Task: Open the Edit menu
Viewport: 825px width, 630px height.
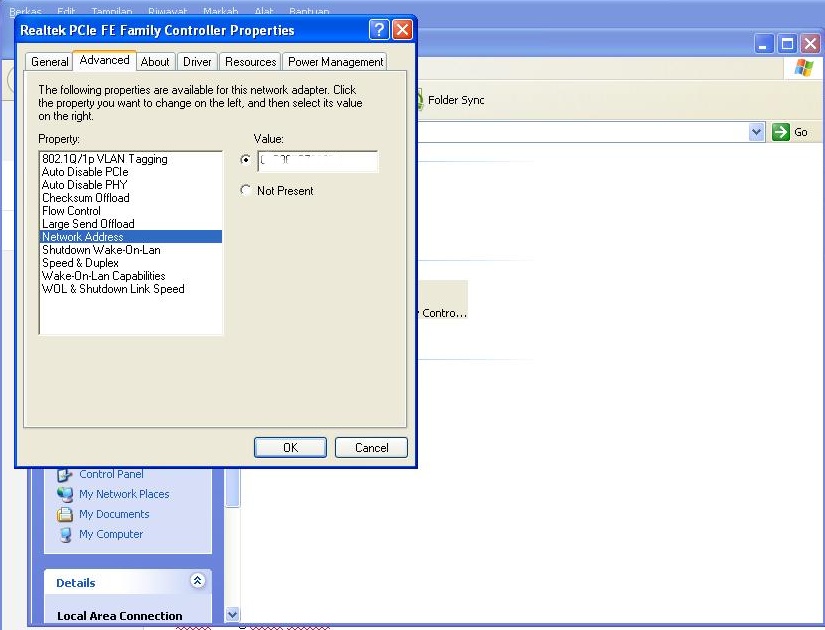Action: point(66,11)
